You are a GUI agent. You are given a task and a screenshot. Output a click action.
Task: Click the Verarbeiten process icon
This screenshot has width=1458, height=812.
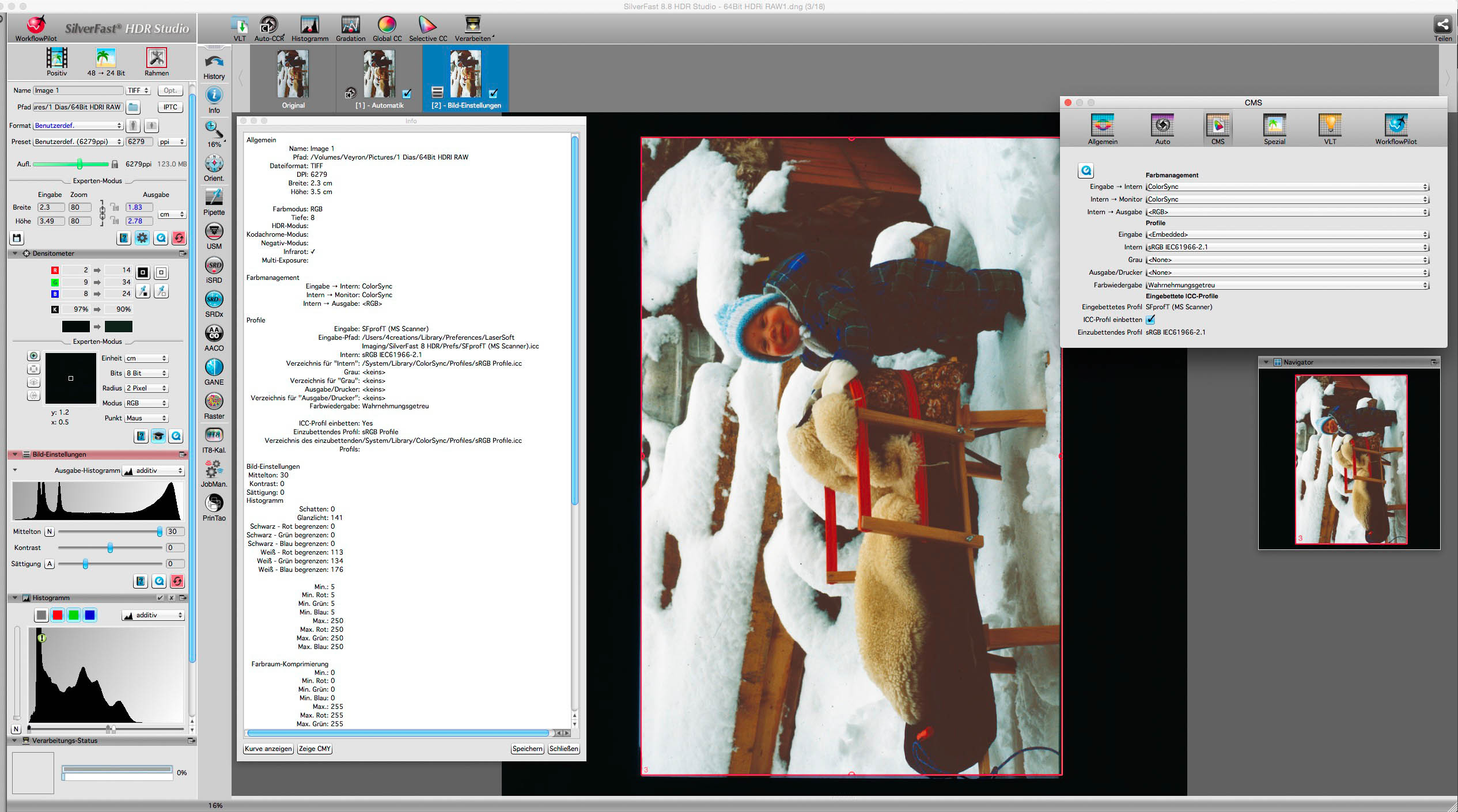472,25
